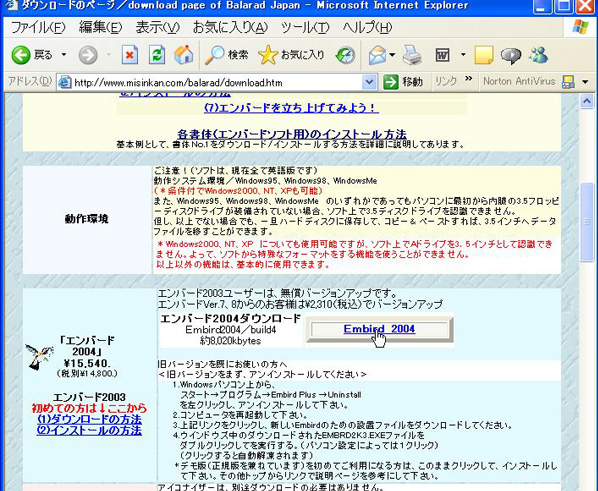Open the お気に入り(A) menu
Viewport: 598px width, 491px height.
coord(230,27)
